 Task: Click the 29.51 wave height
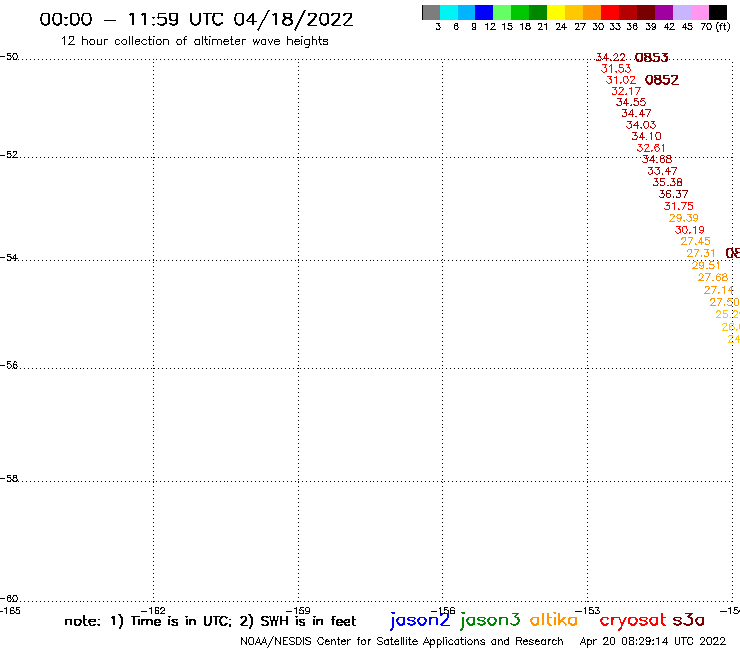[x=706, y=265]
